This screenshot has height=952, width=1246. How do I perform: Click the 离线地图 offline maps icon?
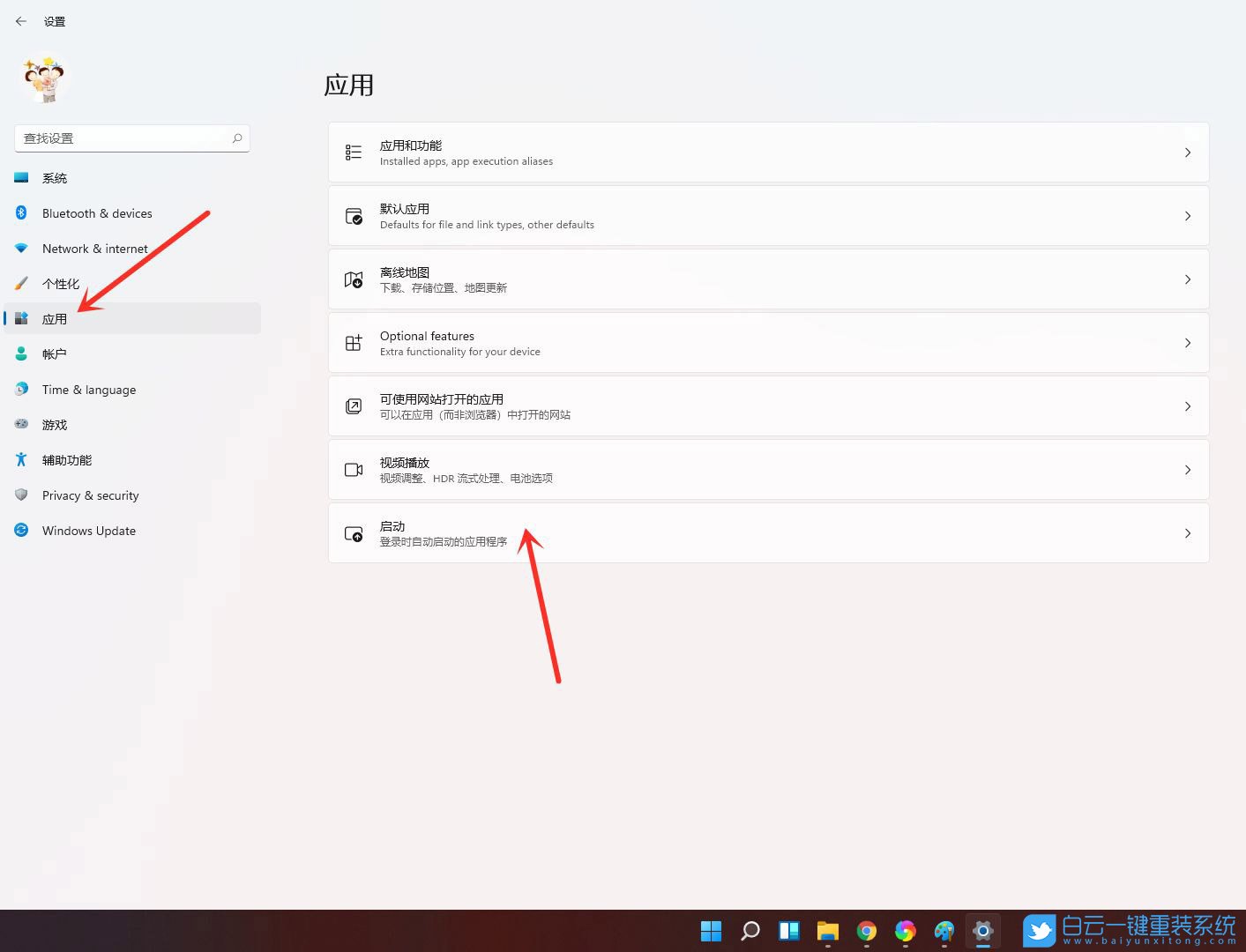pyautogui.click(x=354, y=279)
